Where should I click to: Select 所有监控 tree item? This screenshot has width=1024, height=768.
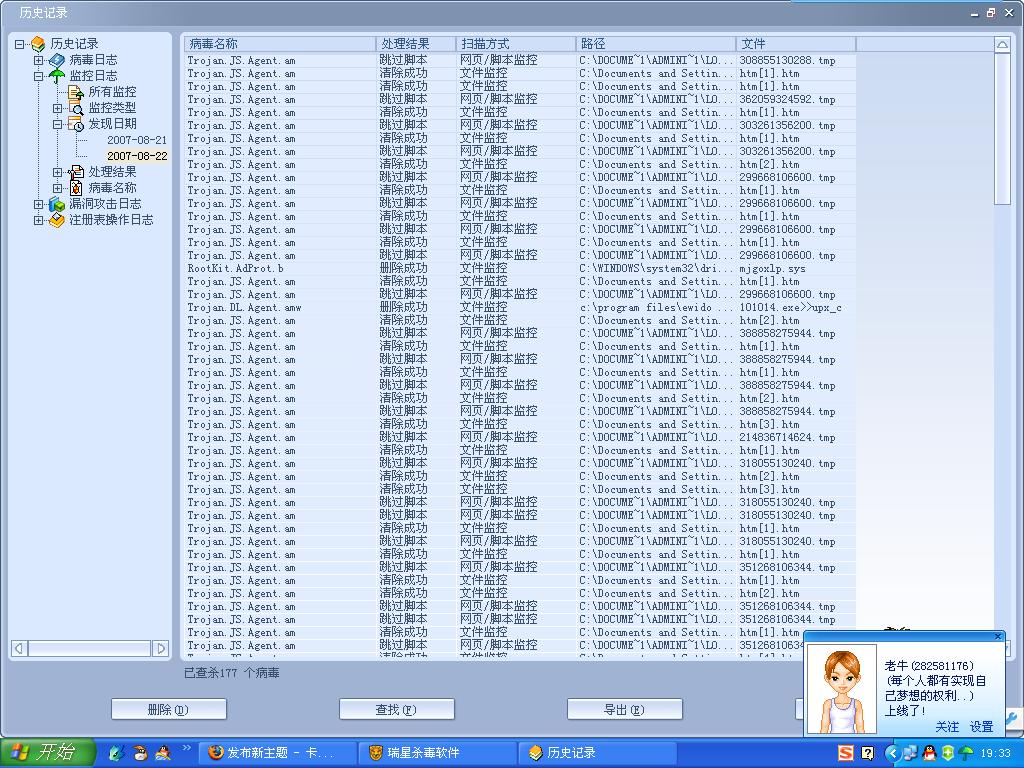click(112, 92)
